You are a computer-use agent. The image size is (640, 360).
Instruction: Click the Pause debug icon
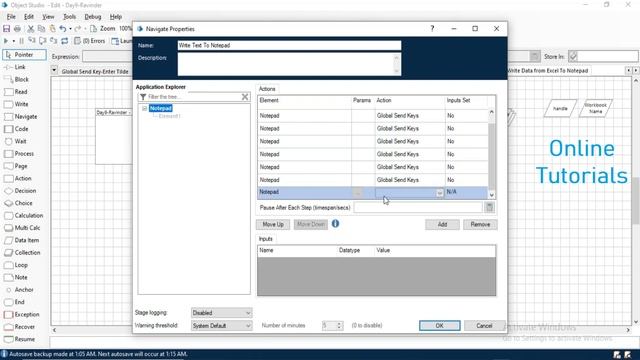22,41
